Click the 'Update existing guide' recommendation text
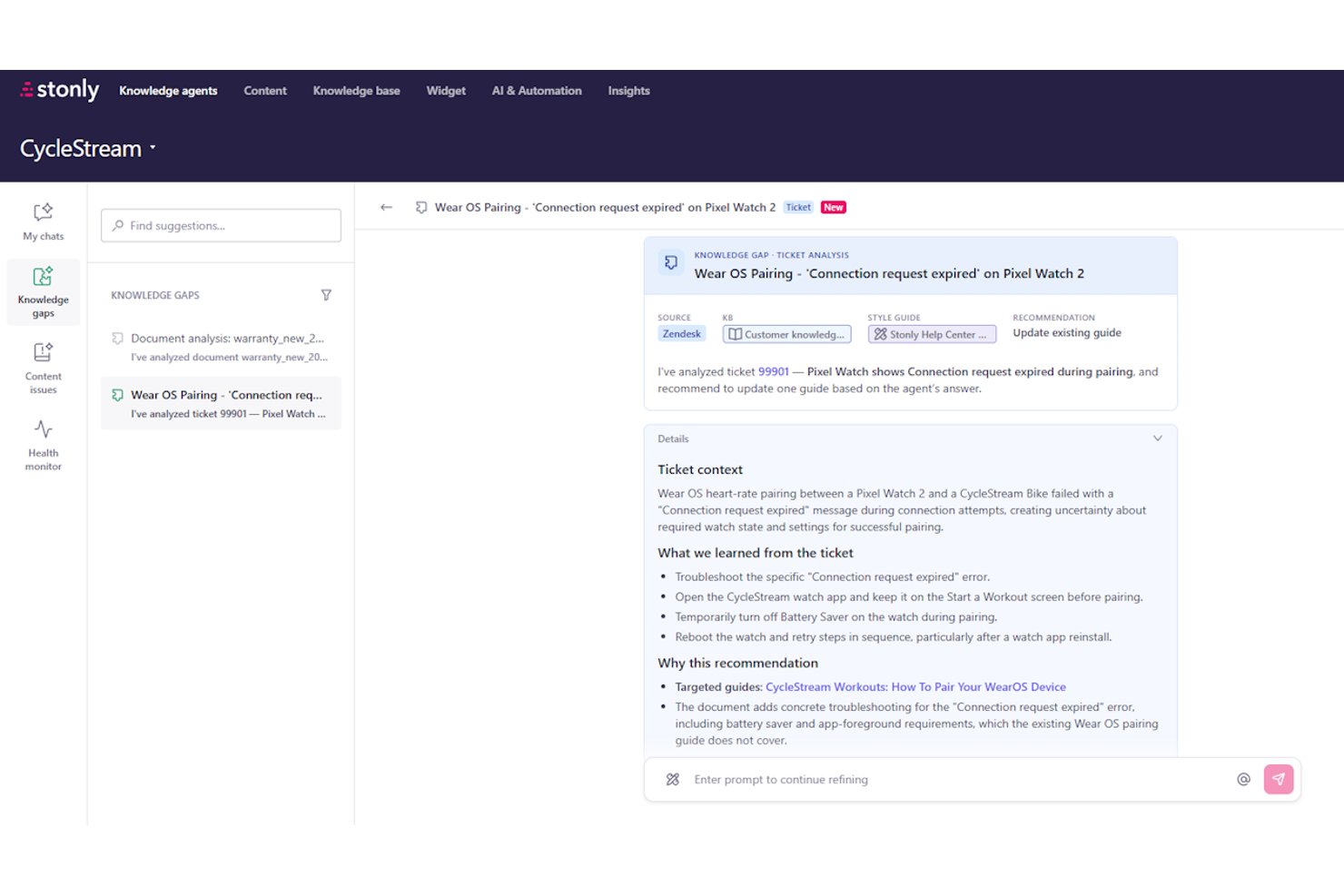Viewport: 1344px width, 896px height. click(x=1067, y=333)
